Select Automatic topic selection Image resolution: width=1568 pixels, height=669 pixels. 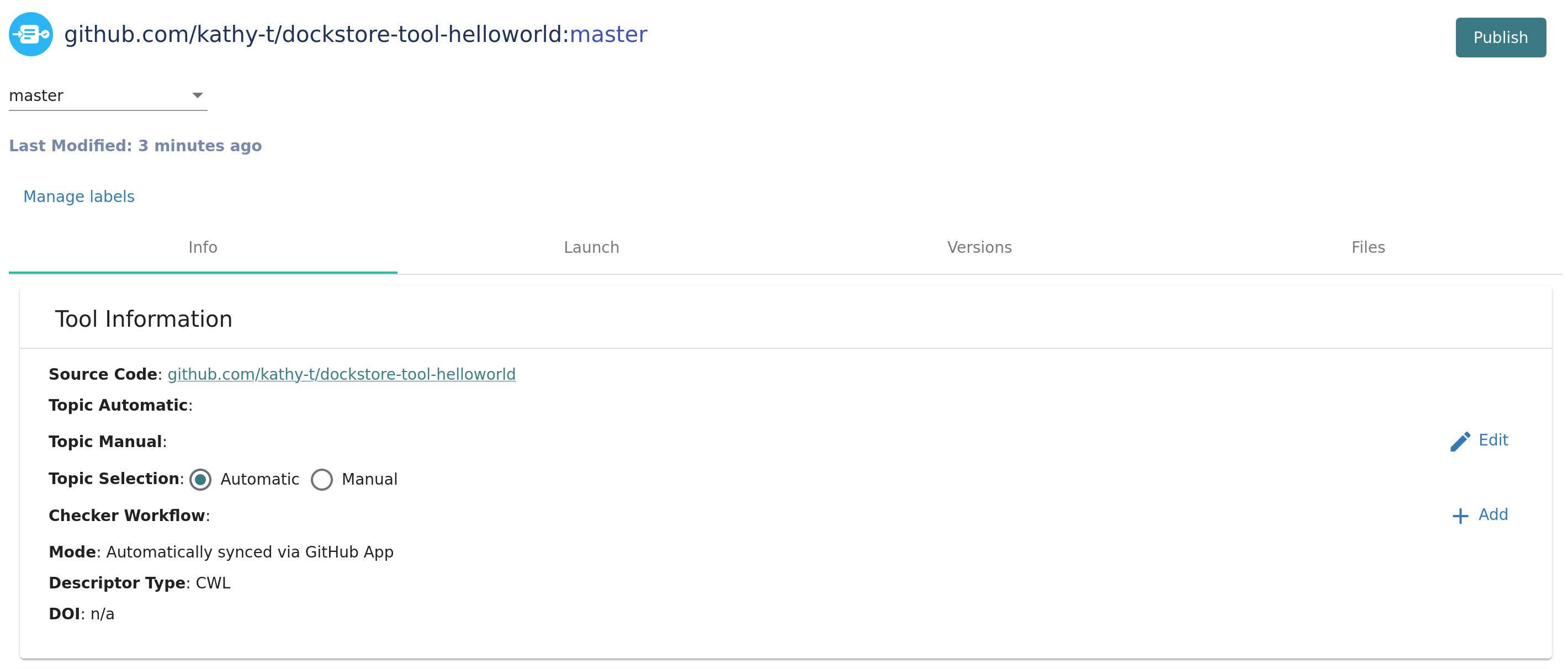[x=201, y=480]
